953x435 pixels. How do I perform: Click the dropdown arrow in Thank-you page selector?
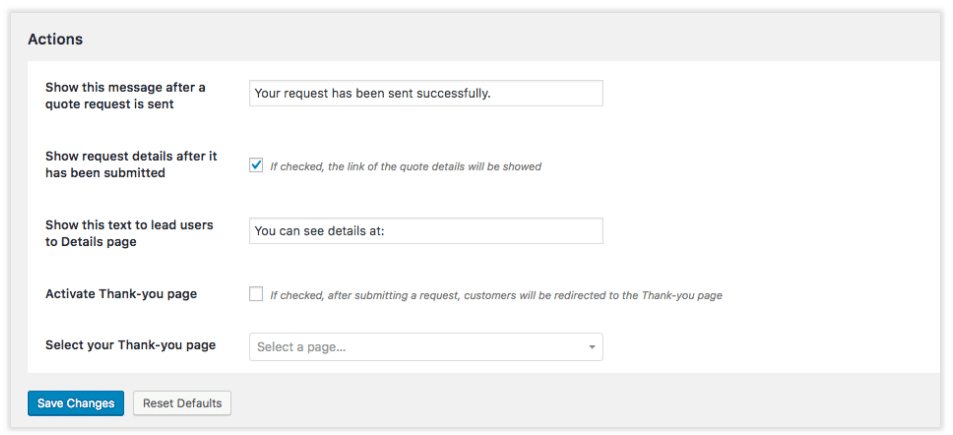pyautogui.click(x=591, y=348)
